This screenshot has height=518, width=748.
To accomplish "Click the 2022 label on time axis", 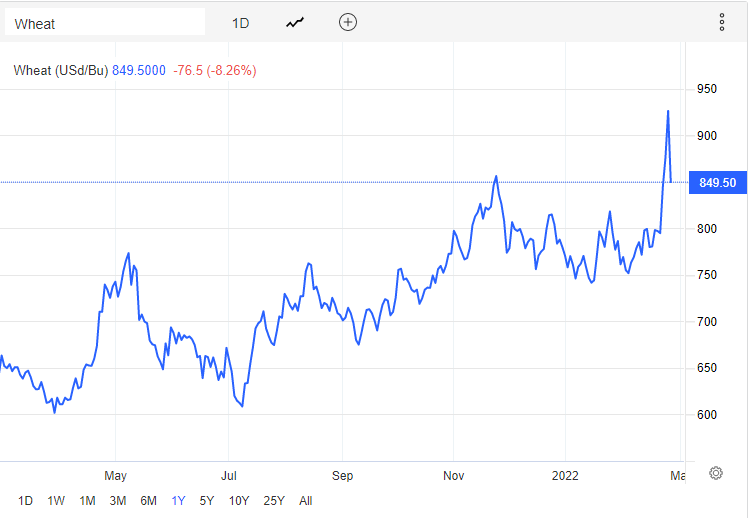I will pos(567,475).
